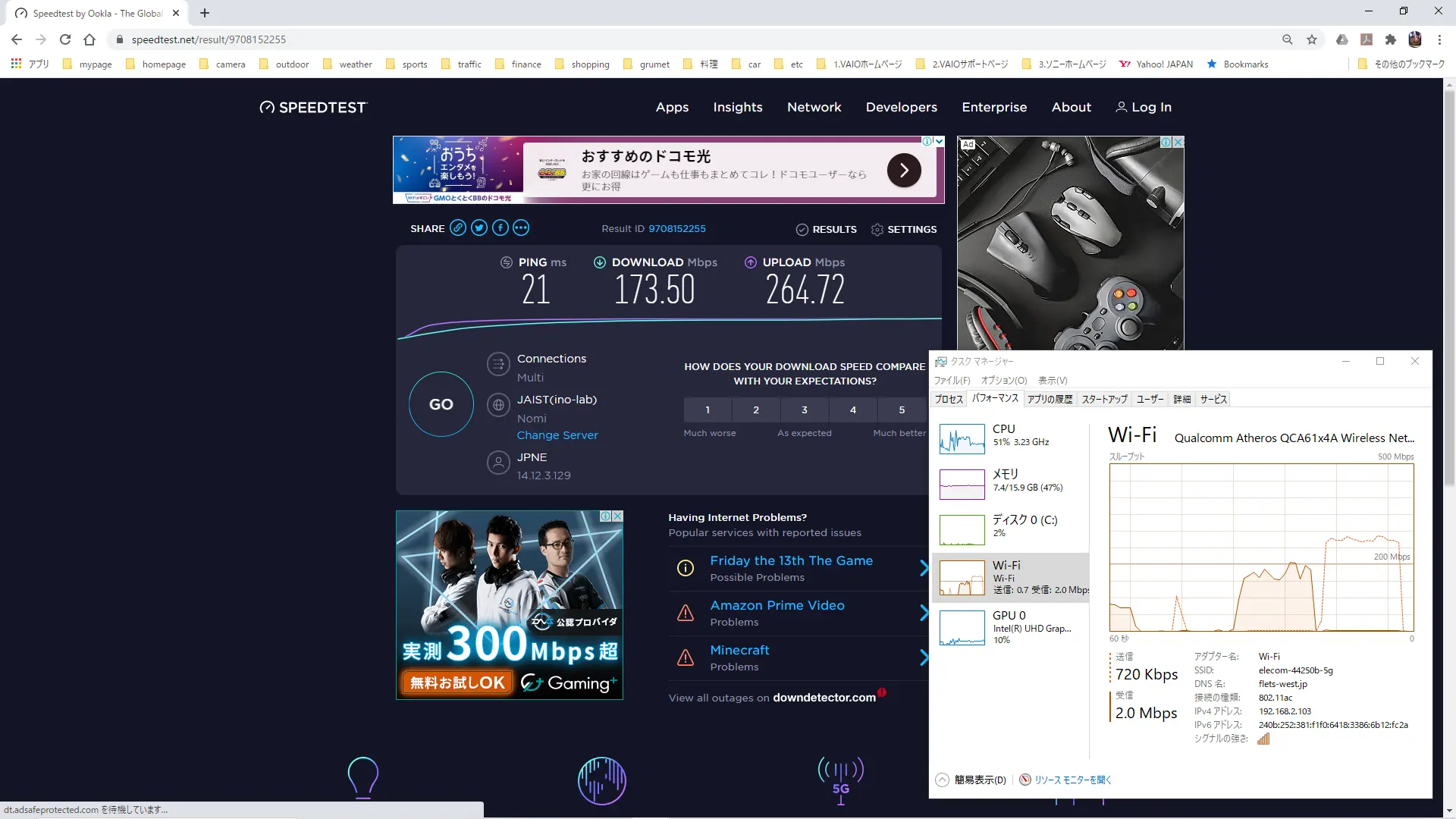Share result on Facebook icon
1456x819 pixels.
click(500, 227)
